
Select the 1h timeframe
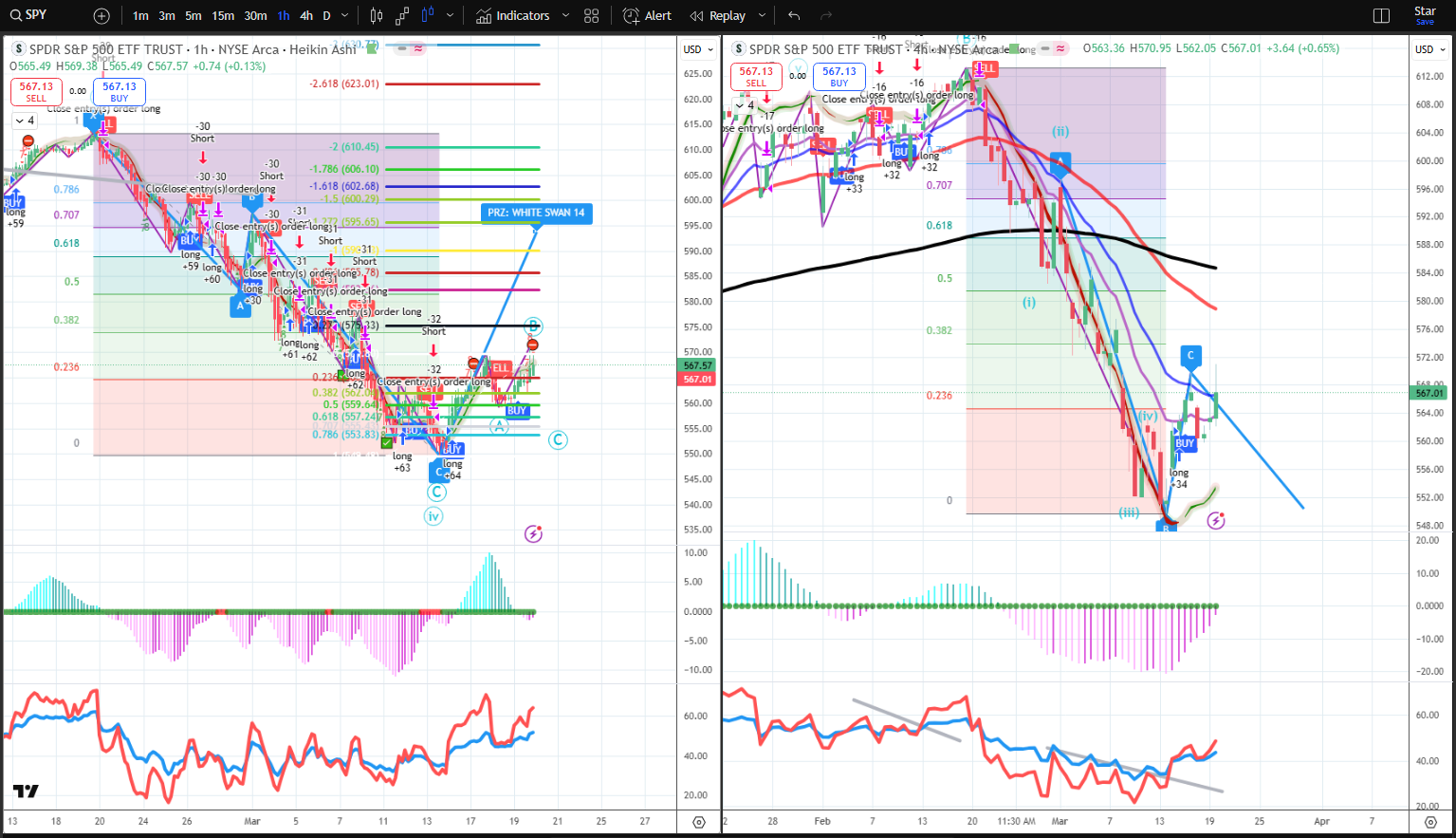284,16
